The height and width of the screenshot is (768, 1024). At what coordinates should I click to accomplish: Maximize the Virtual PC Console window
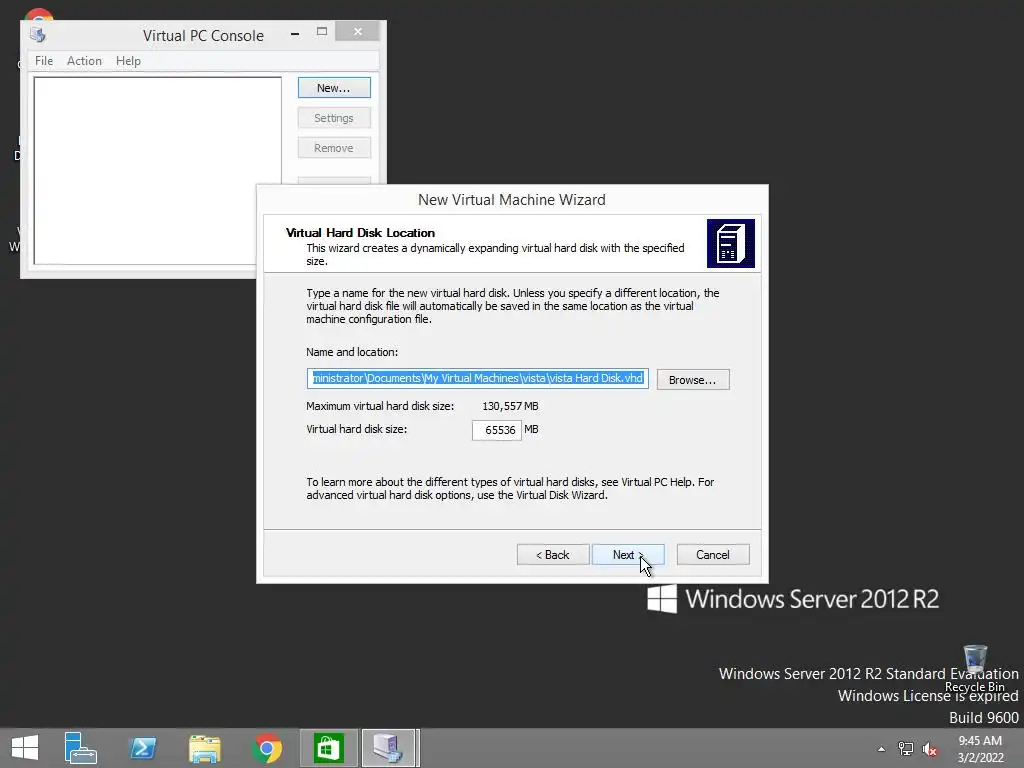321,31
